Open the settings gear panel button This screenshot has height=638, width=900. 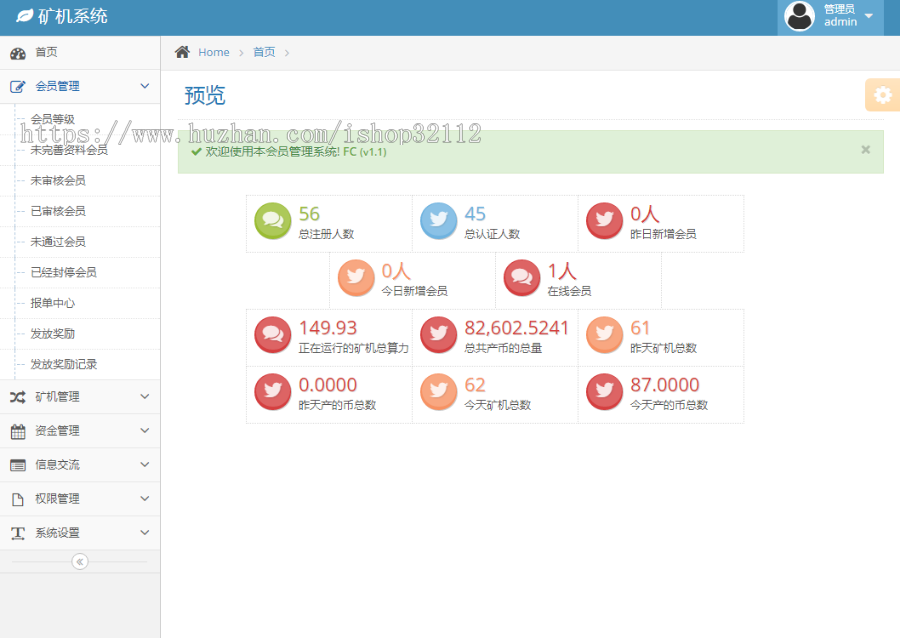pos(883,95)
